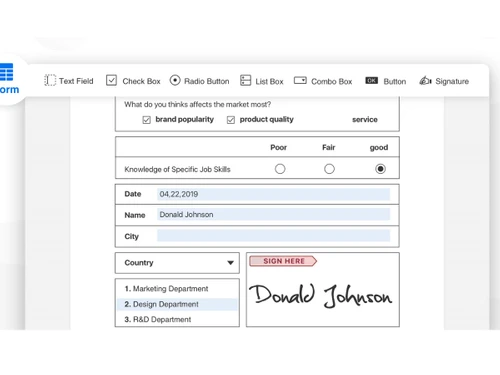Click the empty City field
The image size is (500, 375).
(x=273, y=236)
